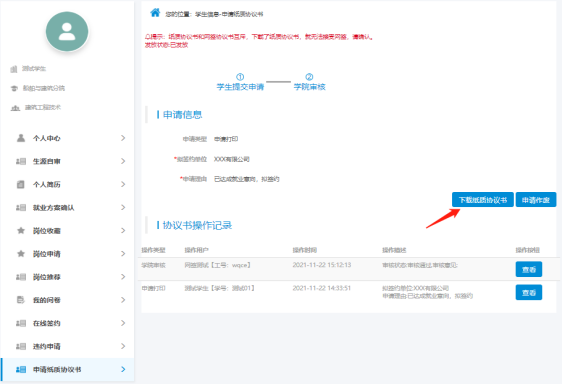Click the graduation cap icon in the profile
Viewport: 563px width, 384px height.
click(14, 88)
